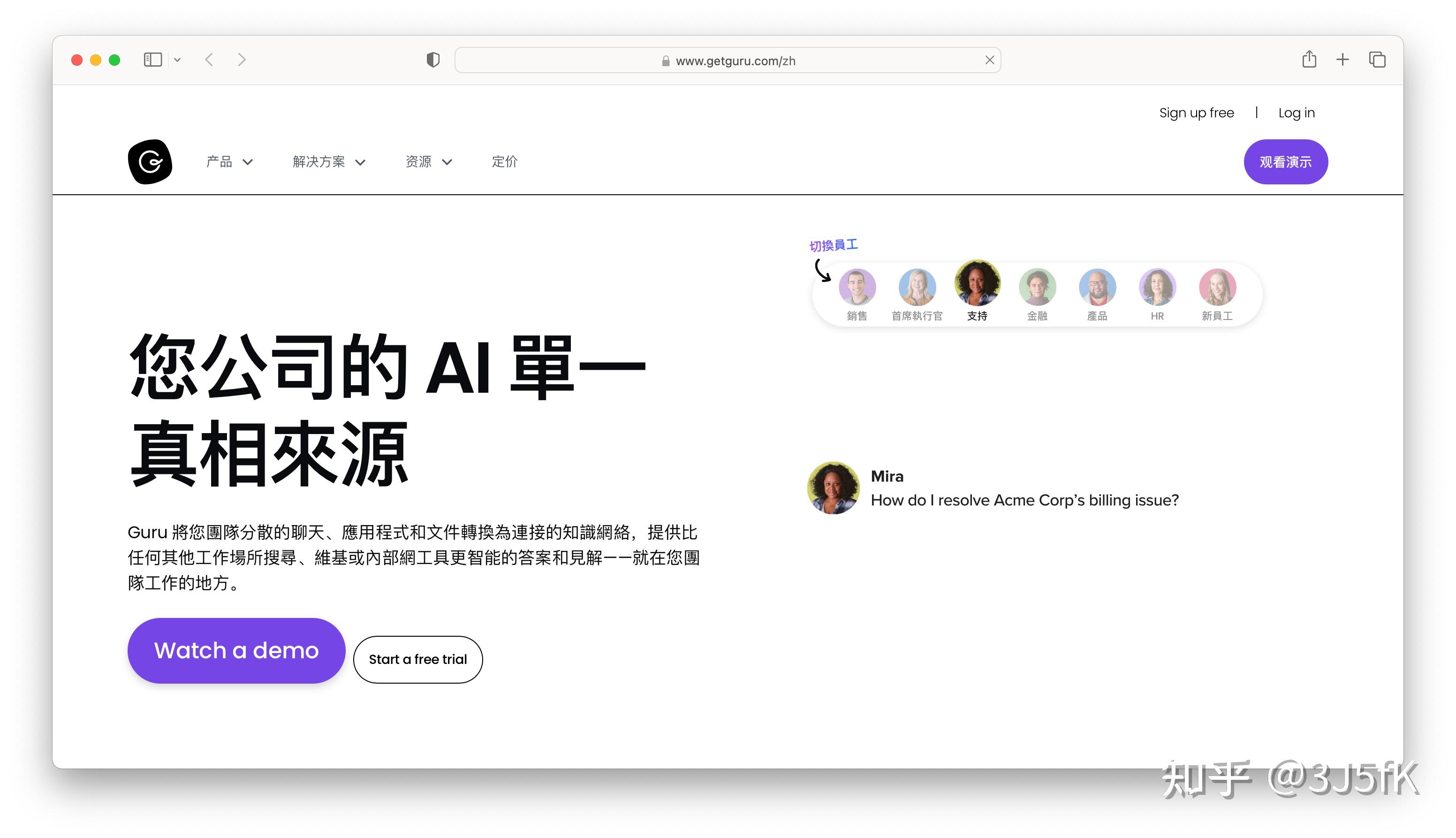Toggle the Safari sidebar icon

click(x=152, y=60)
